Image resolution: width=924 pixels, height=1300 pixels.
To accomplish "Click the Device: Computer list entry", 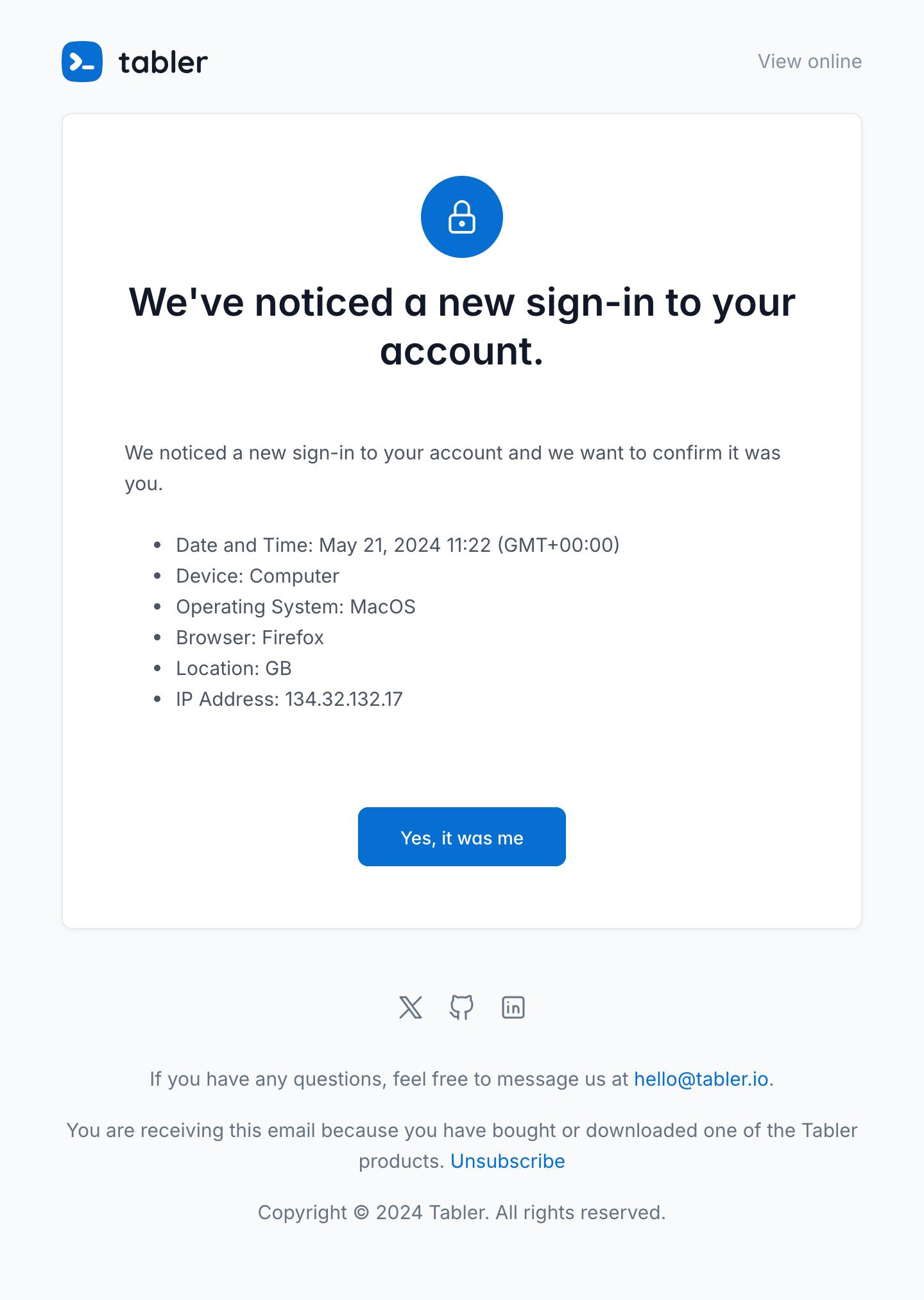I will (257, 576).
